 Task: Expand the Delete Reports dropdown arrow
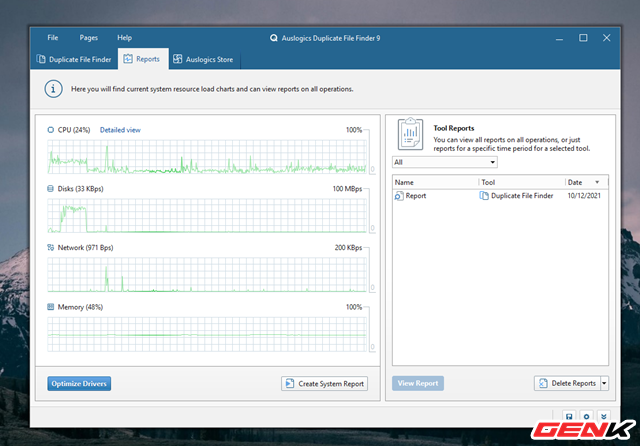(604, 383)
